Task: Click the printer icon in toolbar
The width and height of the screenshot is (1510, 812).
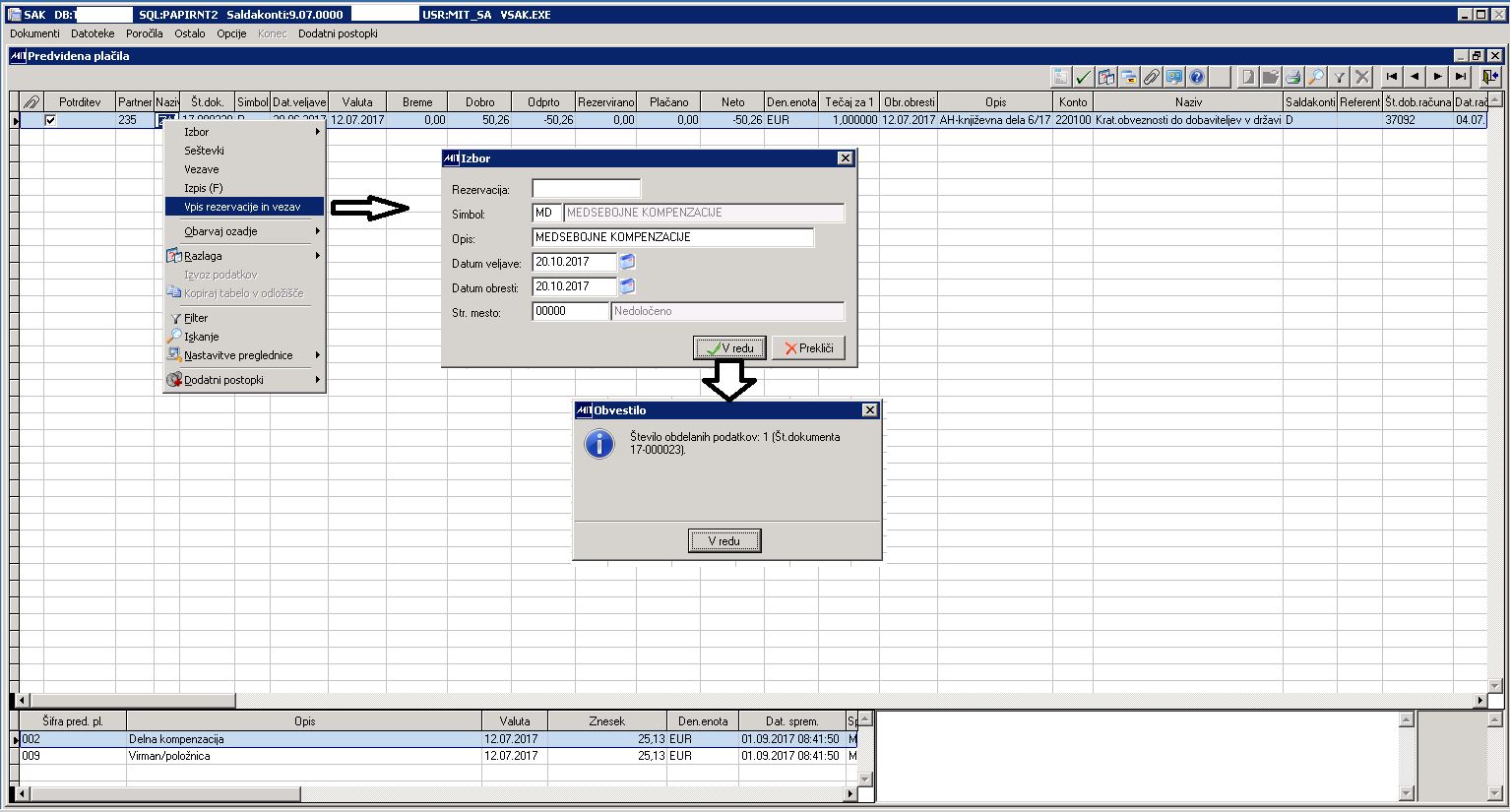Action: (1293, 77)
